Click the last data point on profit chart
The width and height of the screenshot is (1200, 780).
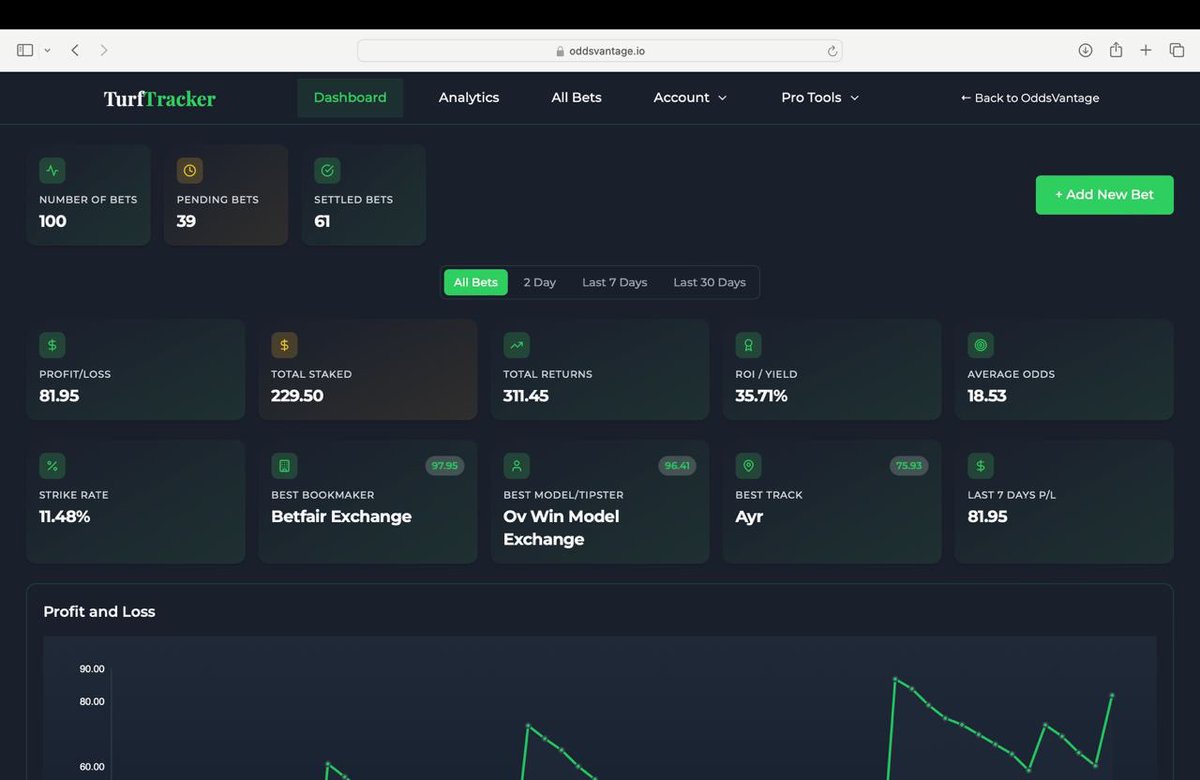(1112, 695)
